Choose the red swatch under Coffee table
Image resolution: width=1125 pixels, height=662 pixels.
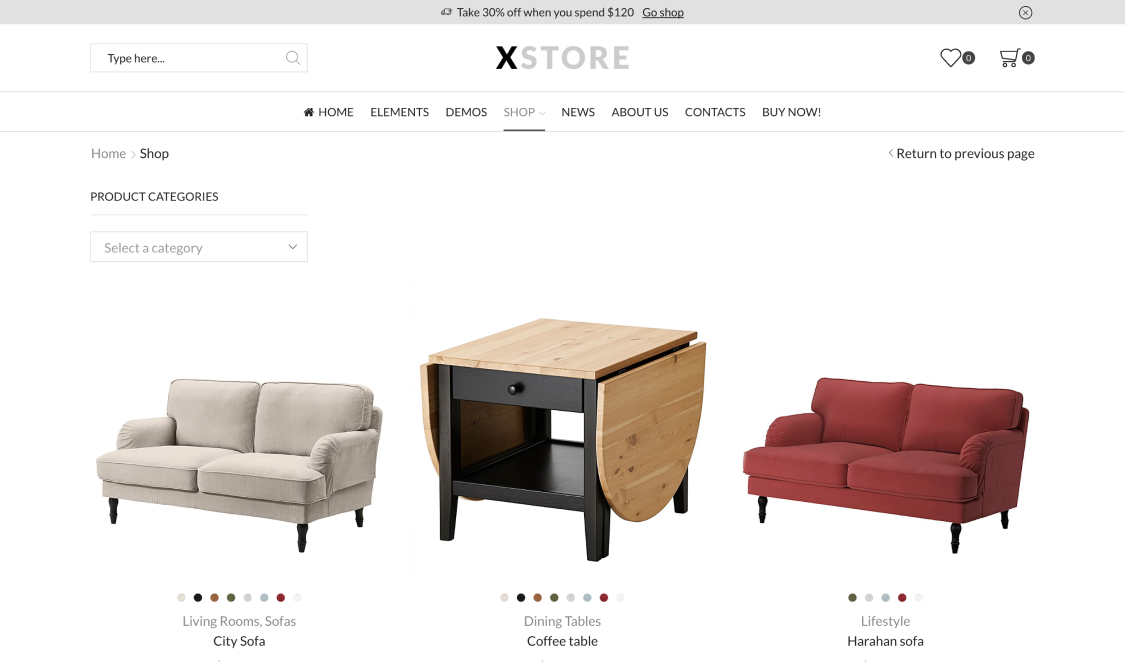point(604,597)
